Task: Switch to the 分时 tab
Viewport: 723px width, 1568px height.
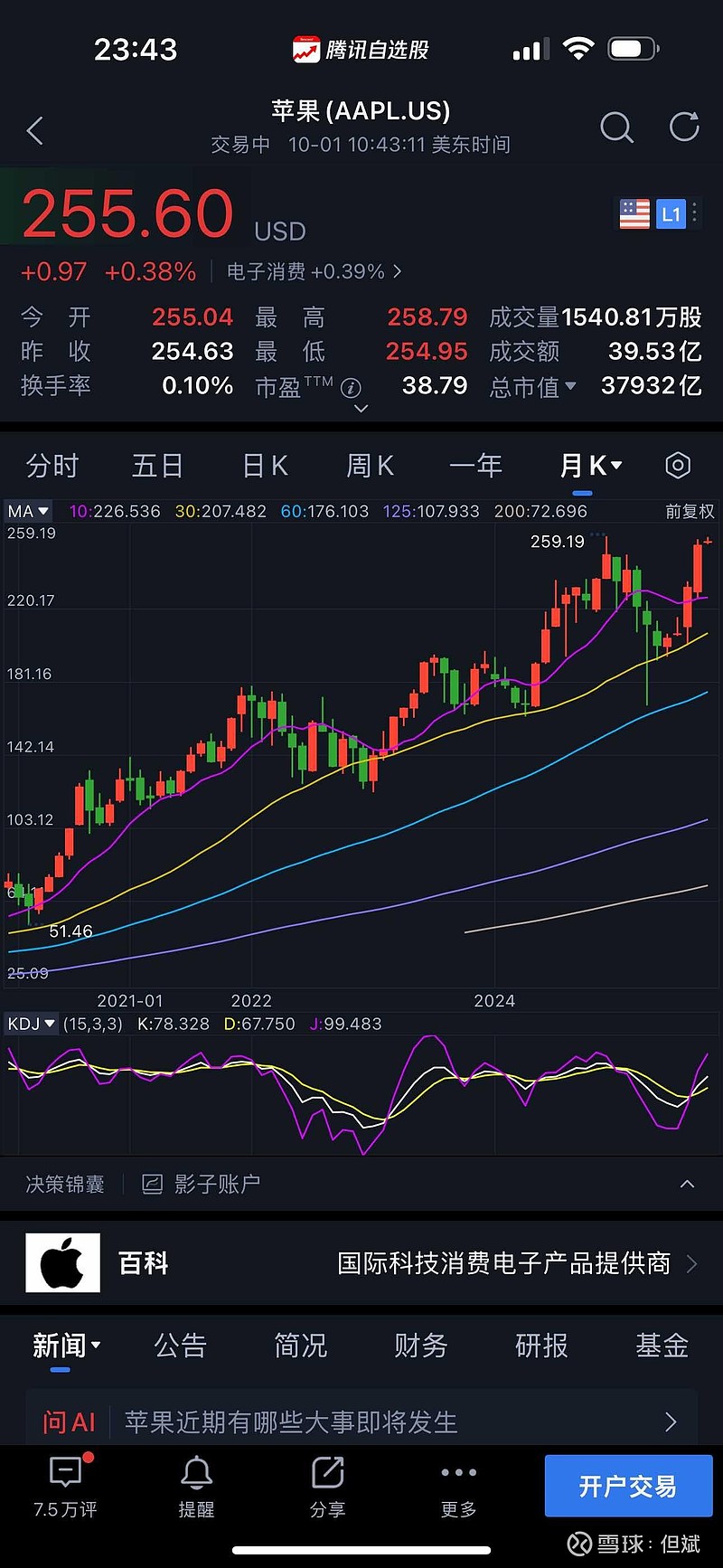Action: [52, 466]
